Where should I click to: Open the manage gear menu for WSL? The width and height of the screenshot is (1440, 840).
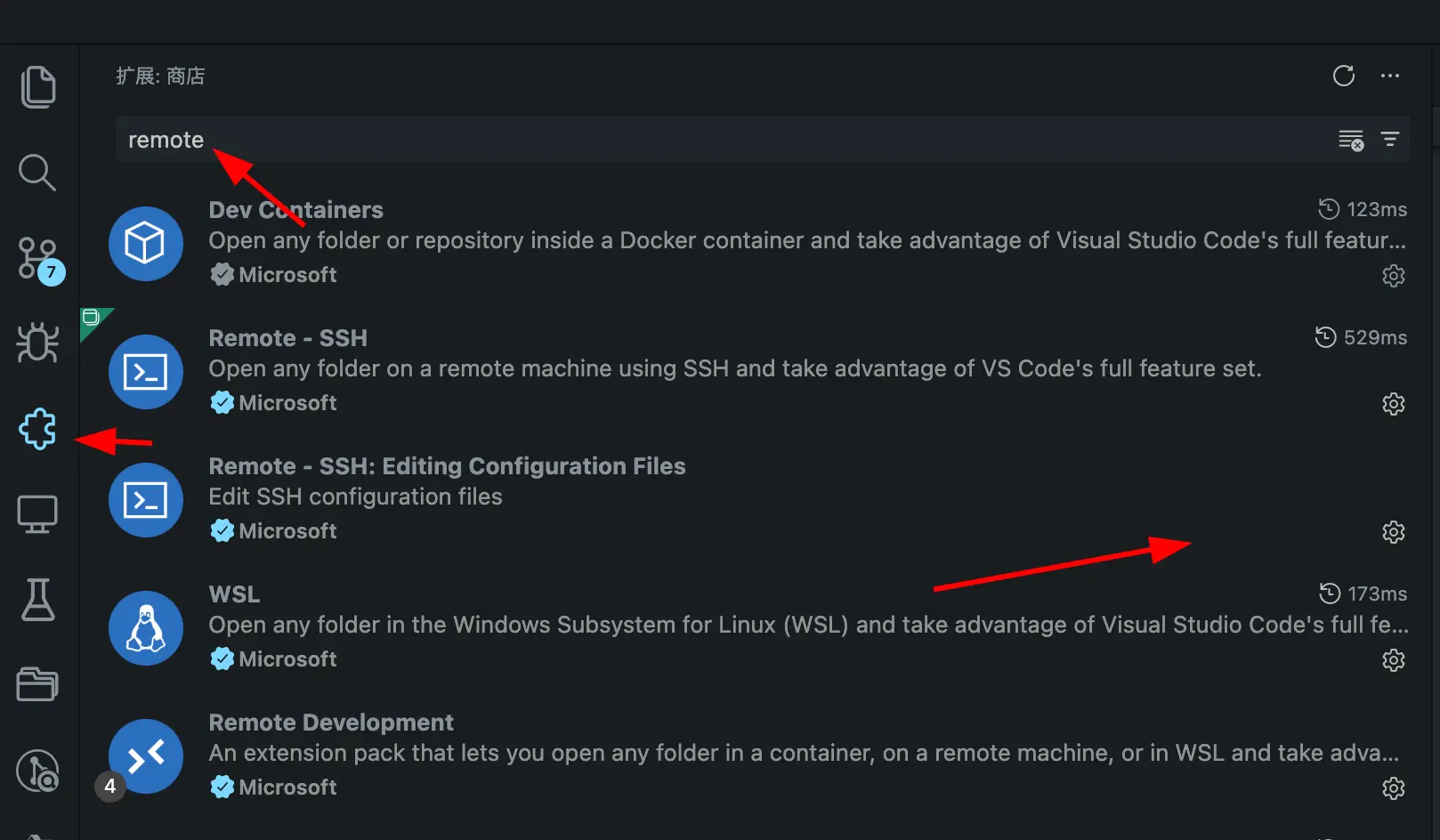(x=1393, y=659)
